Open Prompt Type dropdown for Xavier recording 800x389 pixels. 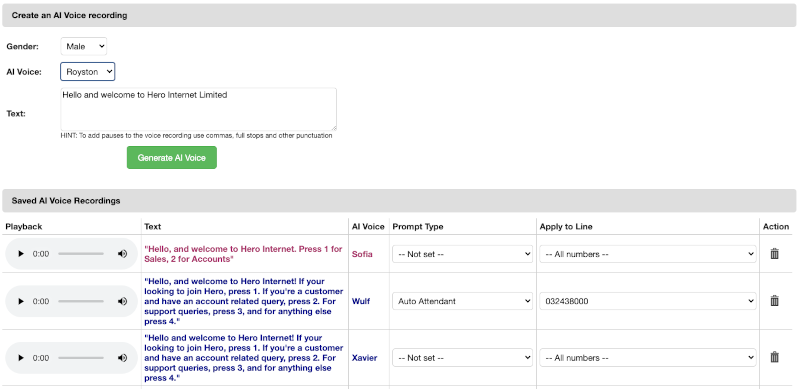(462, 358)
